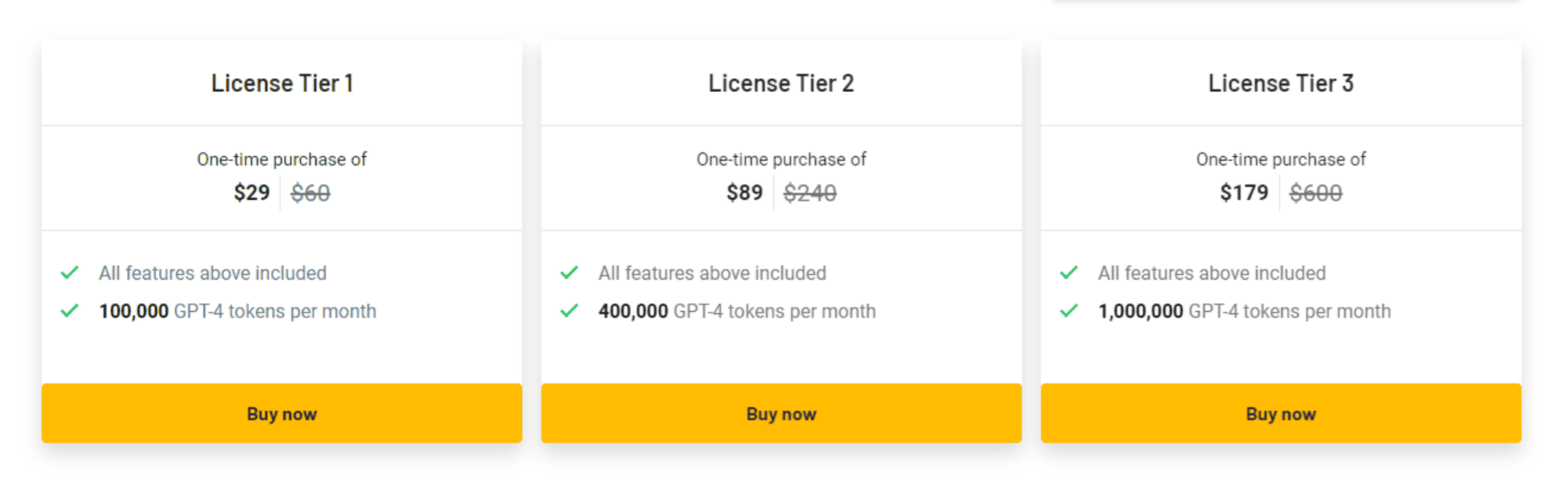Click the checkmark next to 400,000 GPT-4 tokens
The height and width of the screenshot is (481, 1568).
tap(569, 311)
